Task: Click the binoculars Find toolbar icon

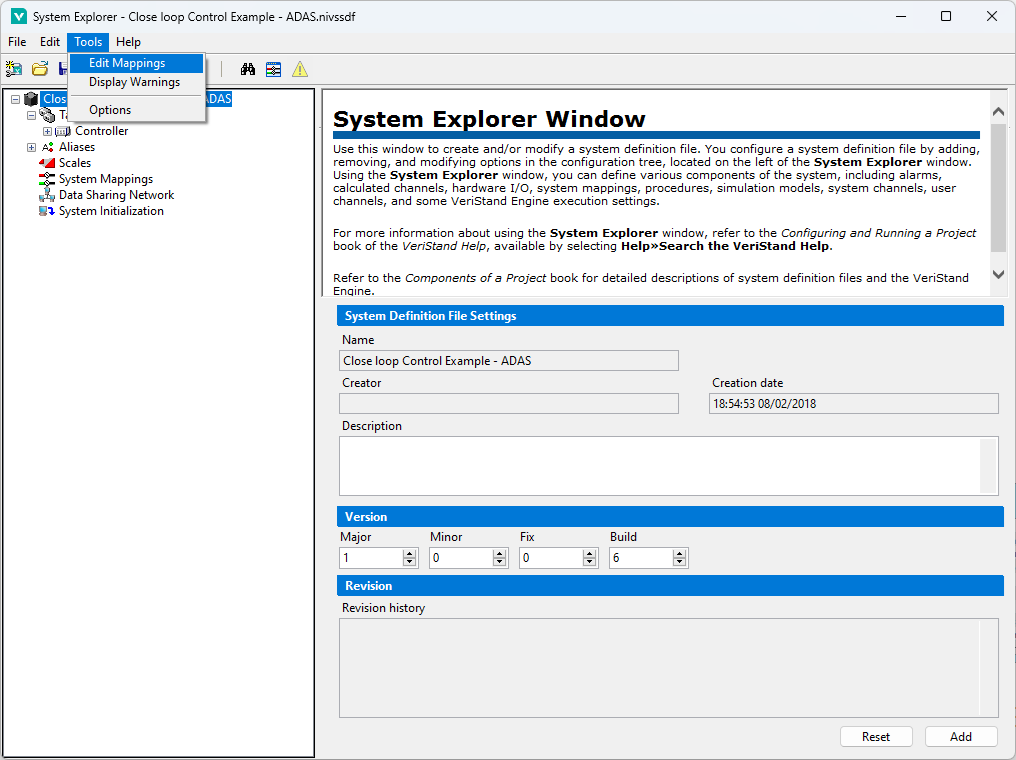Action: (x=248, y=69)
